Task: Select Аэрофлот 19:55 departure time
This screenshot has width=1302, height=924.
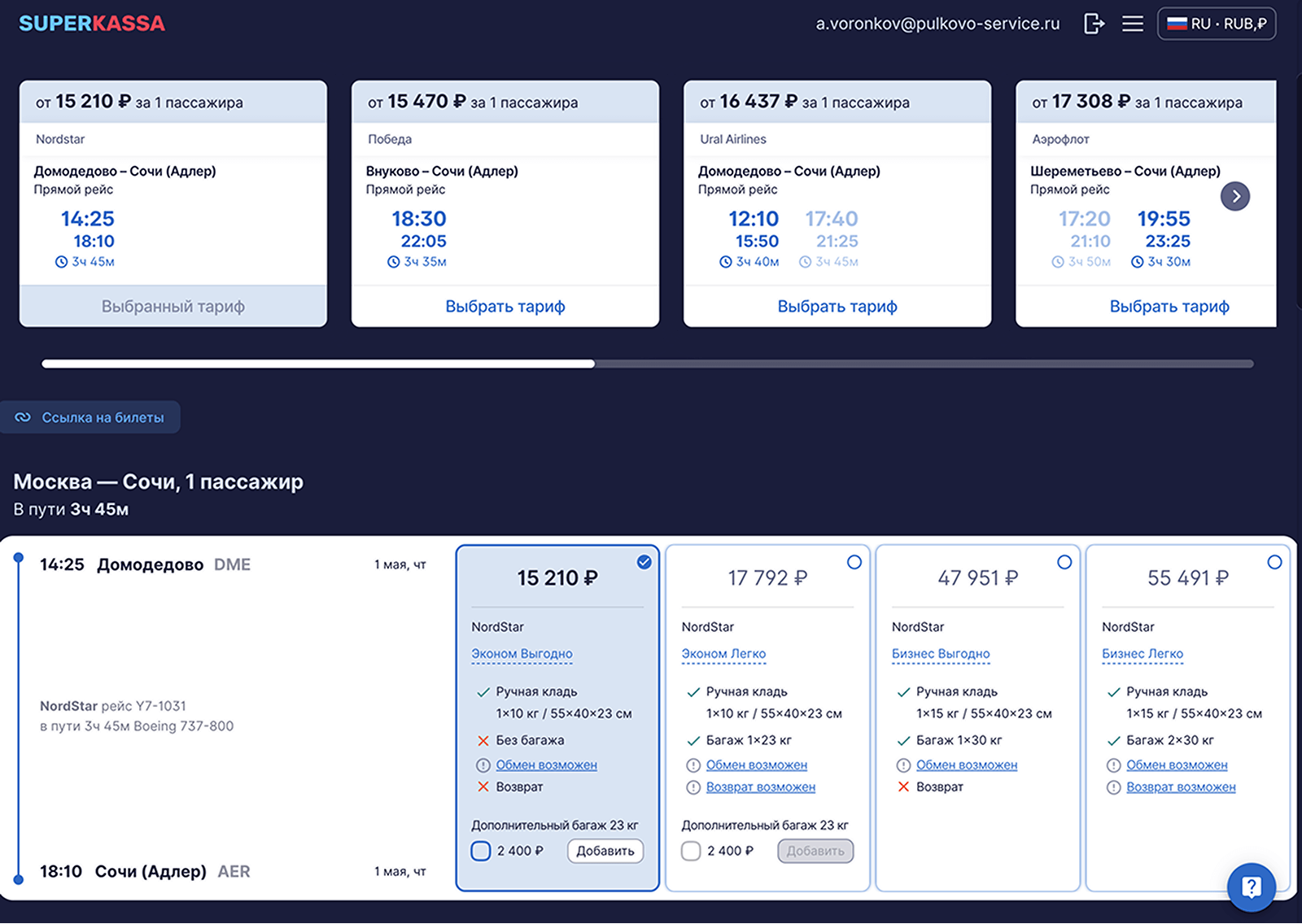Action: coord(1164,219)
